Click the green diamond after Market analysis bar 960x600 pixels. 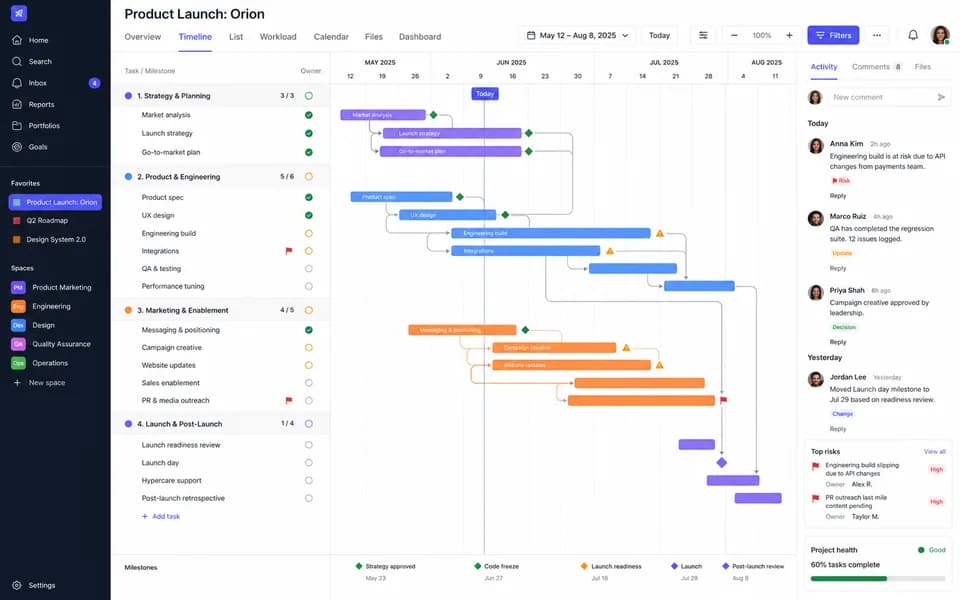click(433, 114)
